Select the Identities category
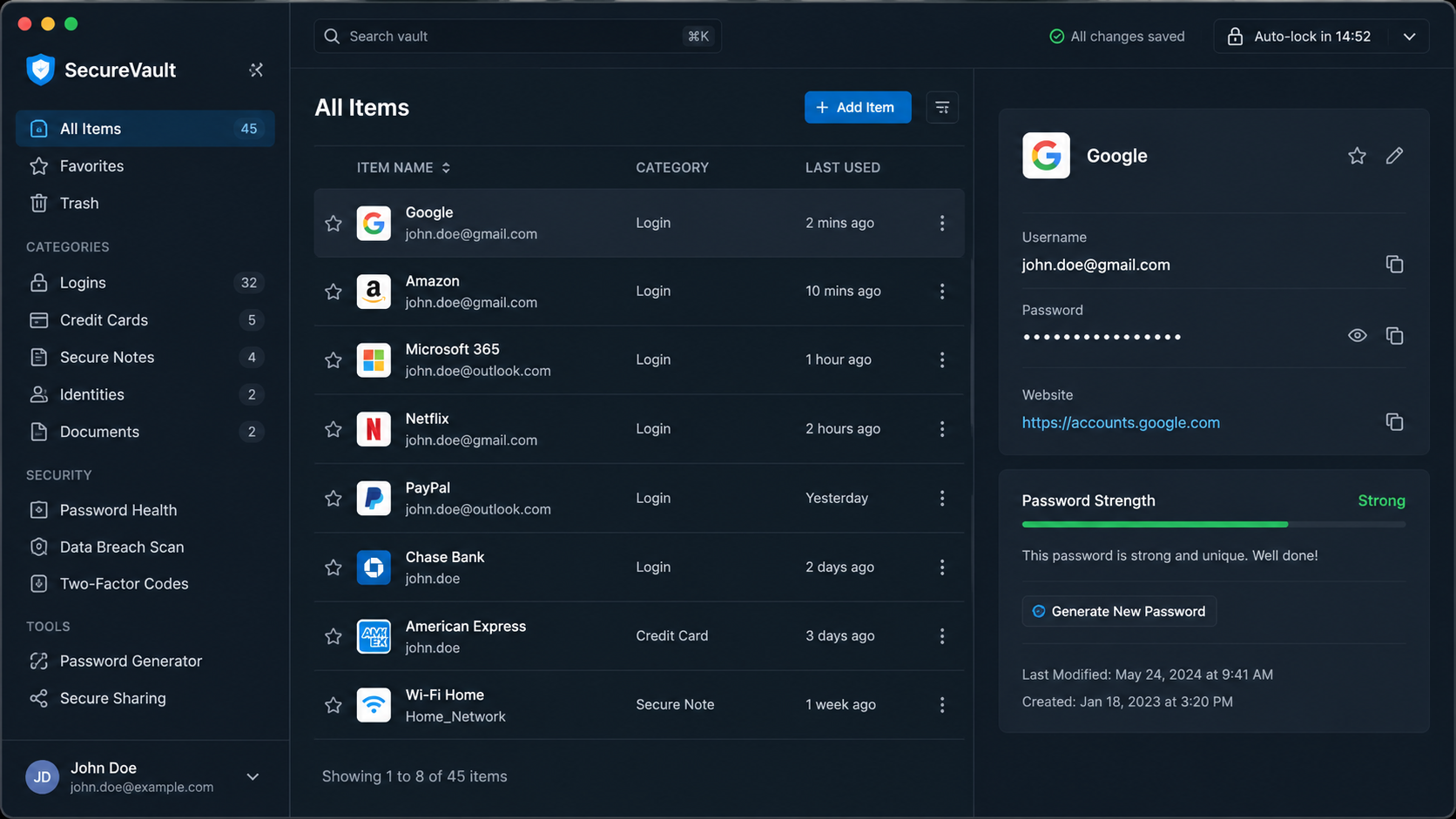 [x=145, y=394]
